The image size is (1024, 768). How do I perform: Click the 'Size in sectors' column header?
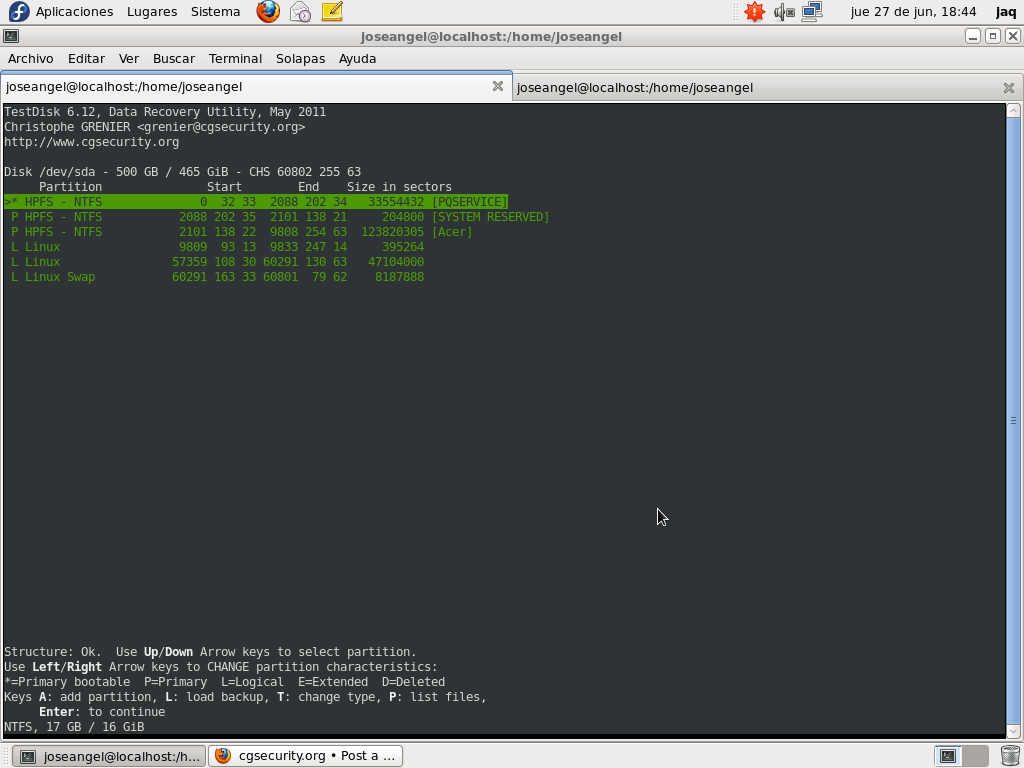tap(399, 187)
